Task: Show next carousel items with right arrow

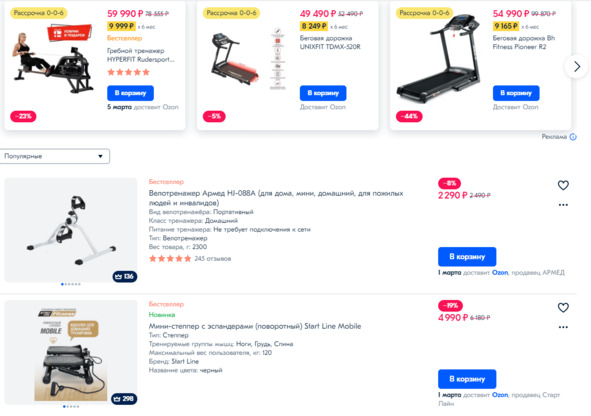Action: (x=577, y=67)
